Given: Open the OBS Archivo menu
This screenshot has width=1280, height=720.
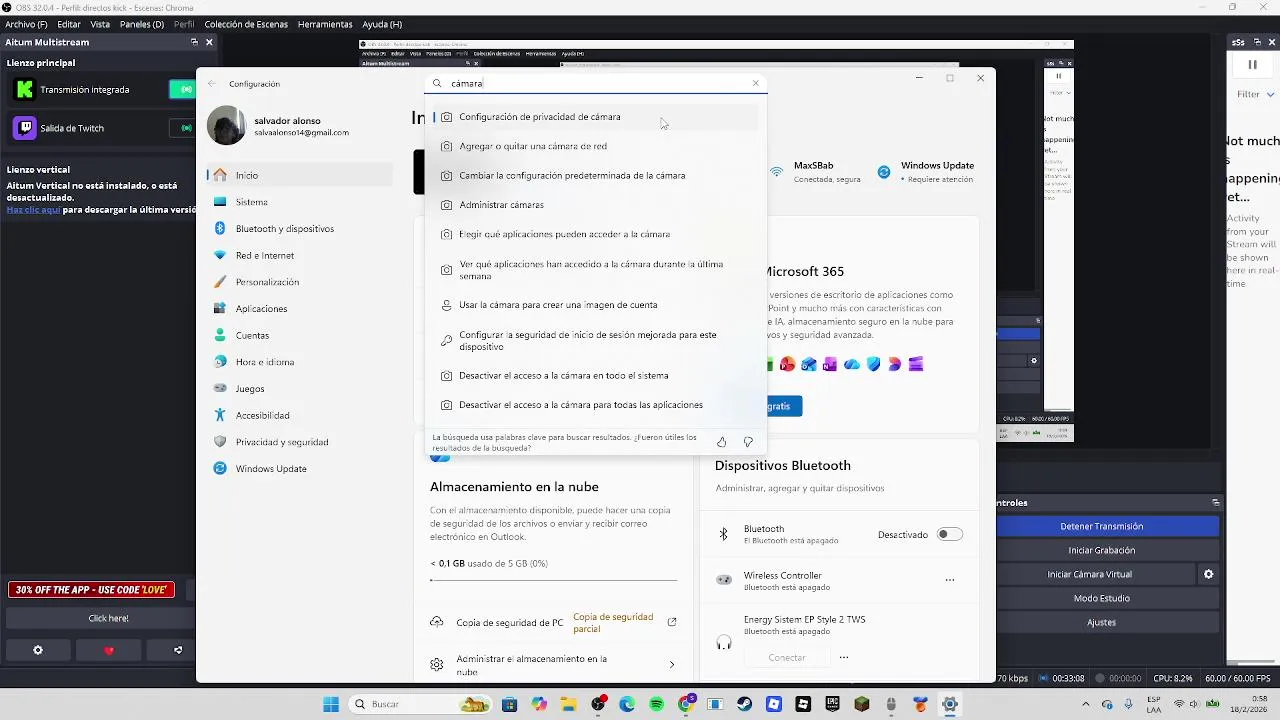Looking at the screenshot, I should pos(26,24).
